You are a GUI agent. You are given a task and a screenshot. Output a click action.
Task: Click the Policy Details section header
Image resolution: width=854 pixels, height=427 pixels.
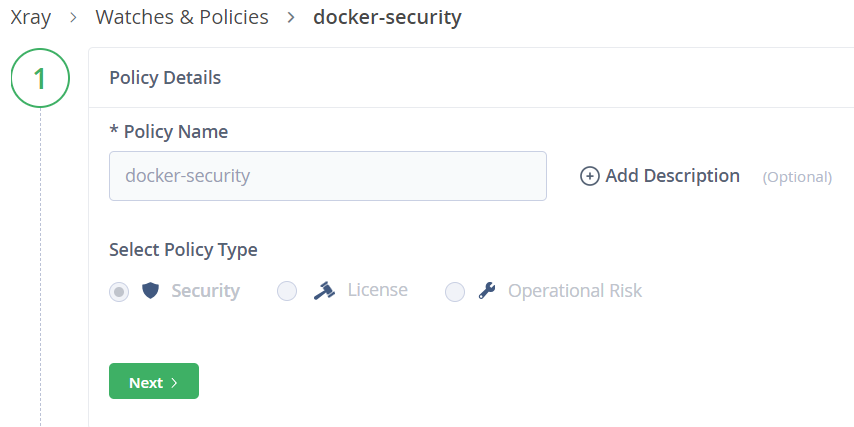click(165, 78)
